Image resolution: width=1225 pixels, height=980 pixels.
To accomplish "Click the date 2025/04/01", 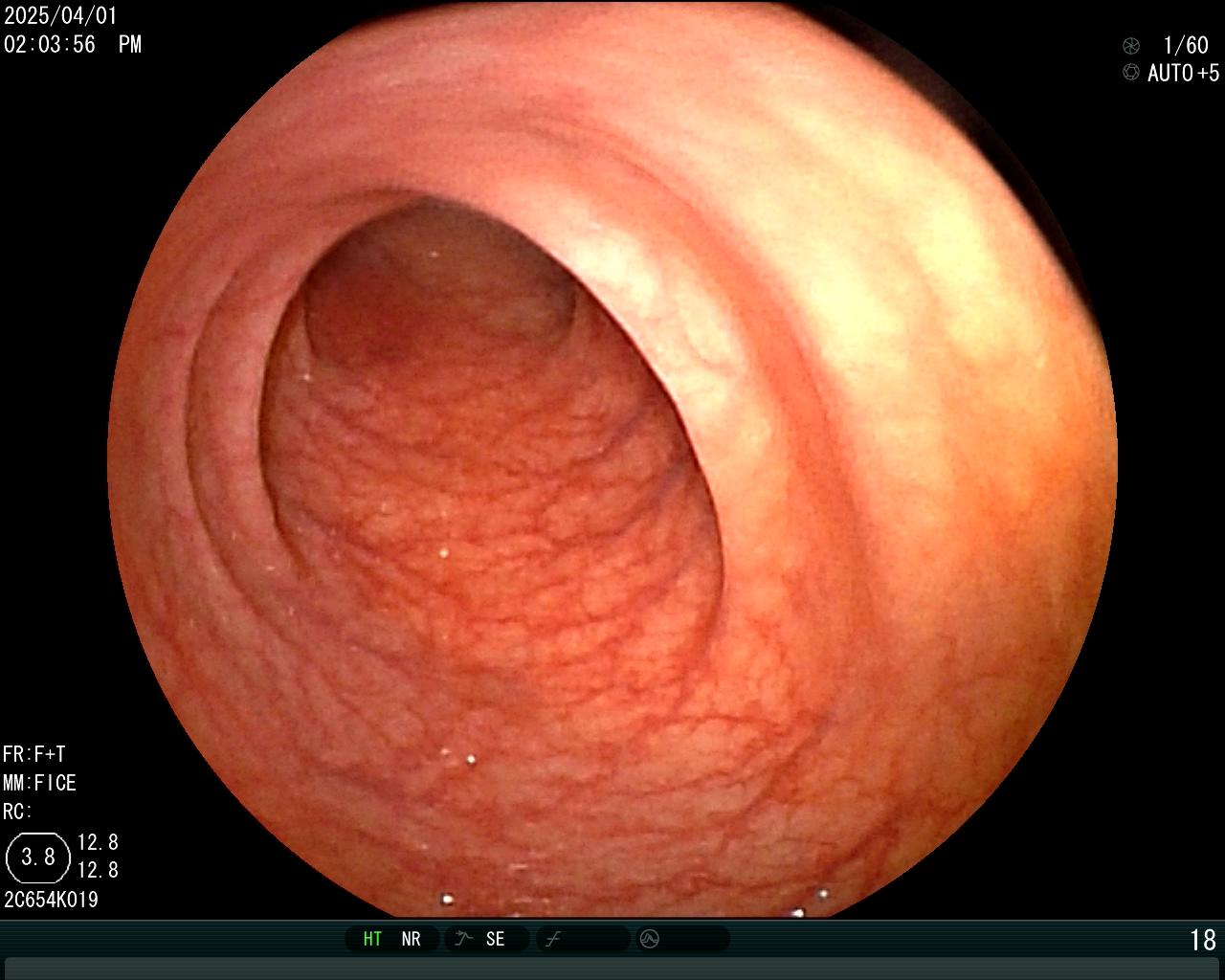I will tap(60, 16).
